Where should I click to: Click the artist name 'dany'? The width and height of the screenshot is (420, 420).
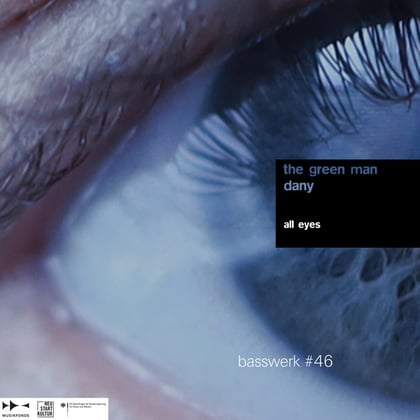[298, 186]
